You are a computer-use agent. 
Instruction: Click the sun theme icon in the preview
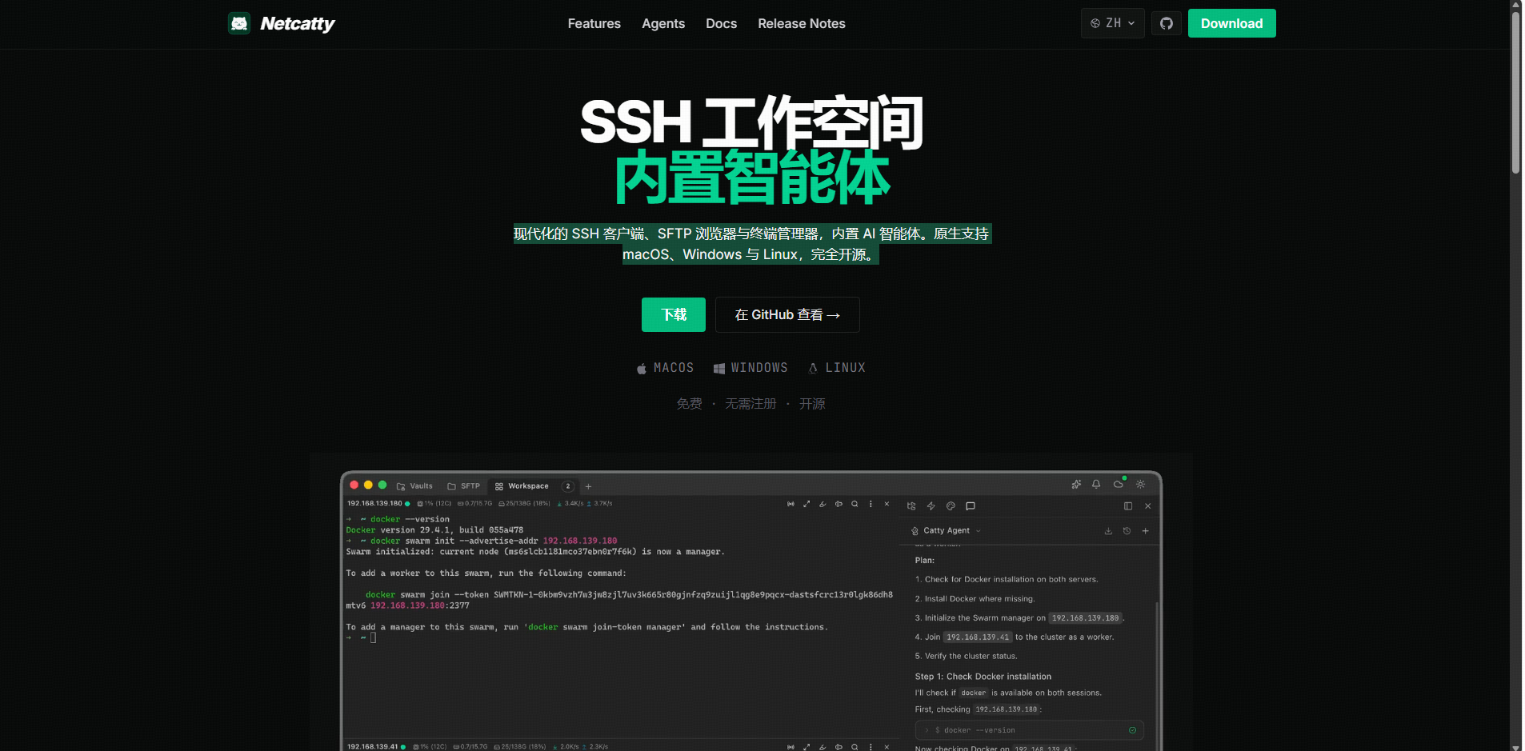(1140, 484)
